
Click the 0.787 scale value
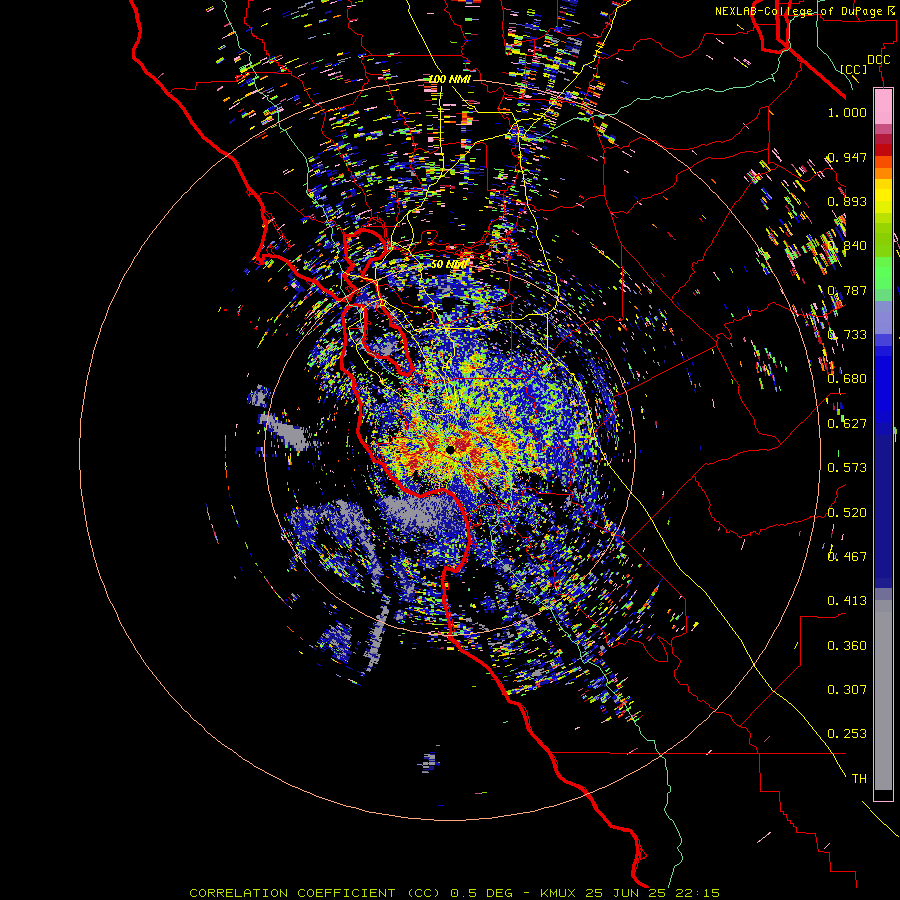[847, 290]
